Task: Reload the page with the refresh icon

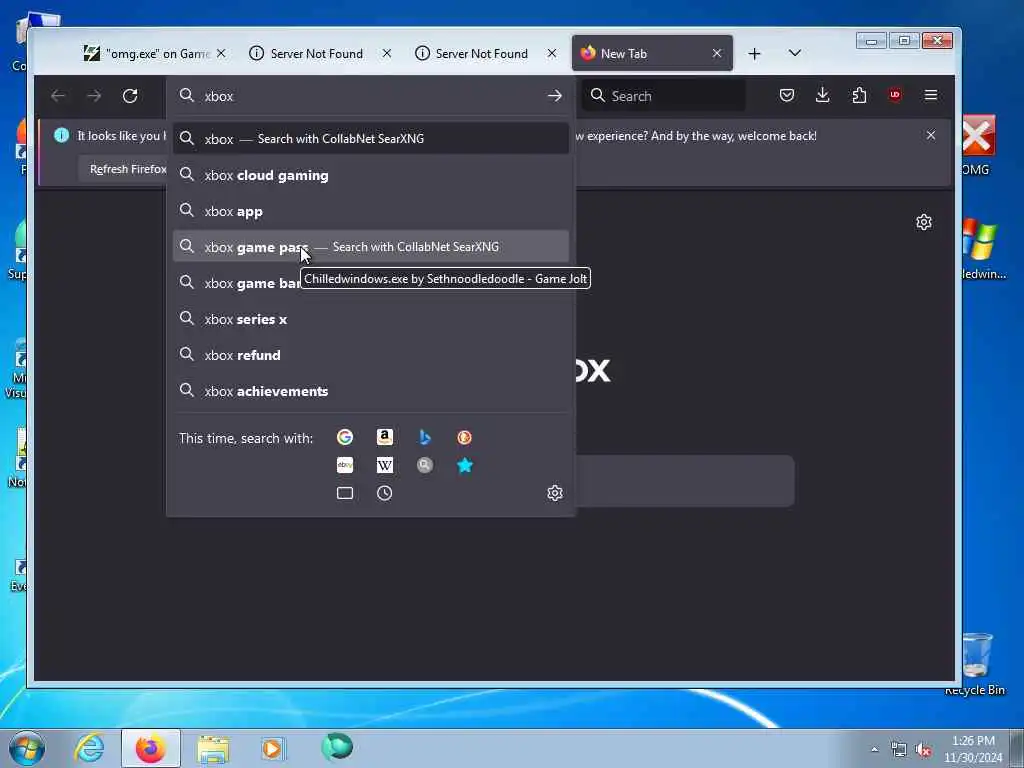Action: pos(130,96)
